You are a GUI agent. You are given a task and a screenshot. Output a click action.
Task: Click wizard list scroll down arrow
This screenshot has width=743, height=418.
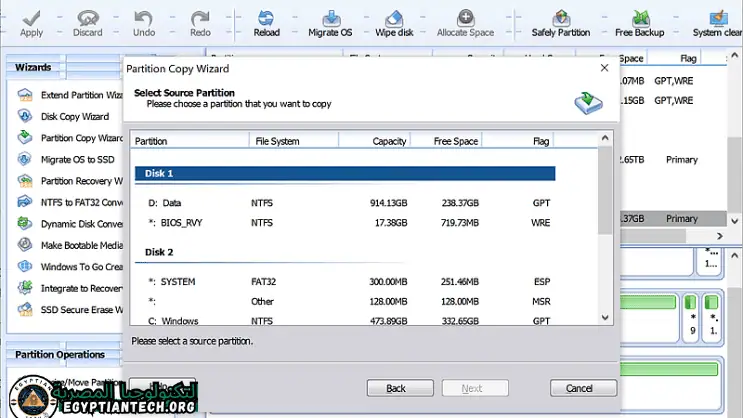click(605, 318)
